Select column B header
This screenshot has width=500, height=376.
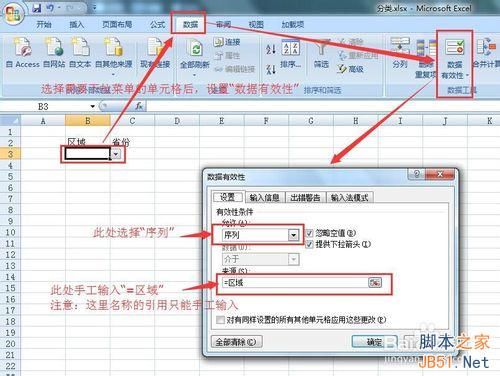pyautogui.click(x=88, y=121)
